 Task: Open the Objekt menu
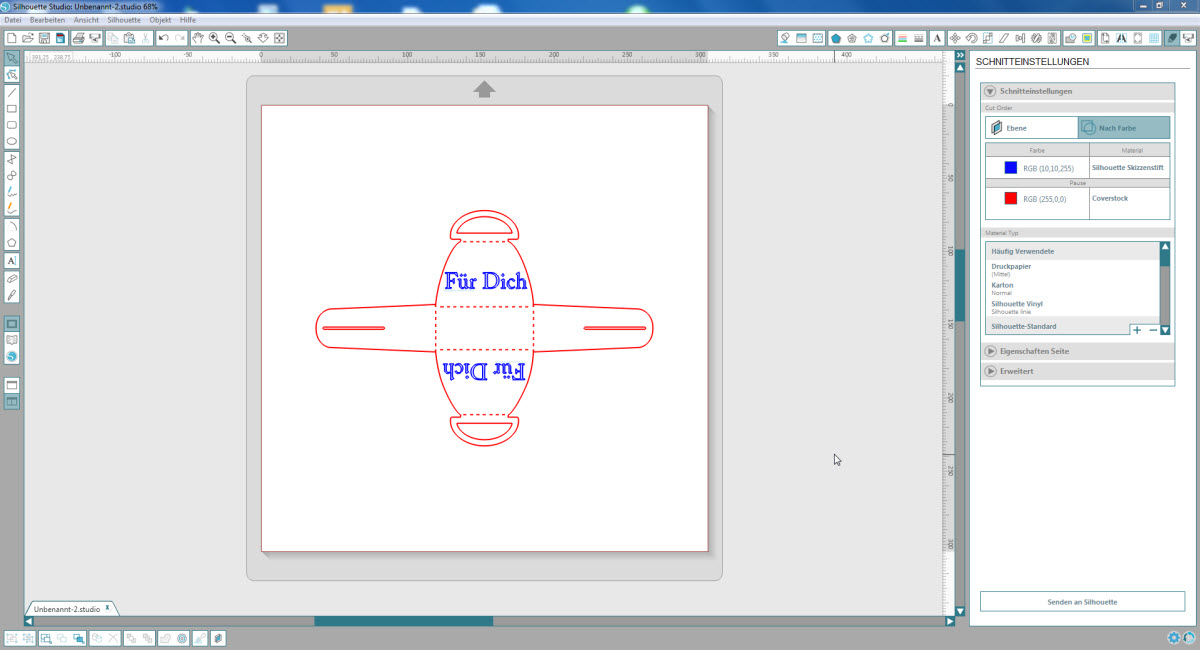[160, 20]
